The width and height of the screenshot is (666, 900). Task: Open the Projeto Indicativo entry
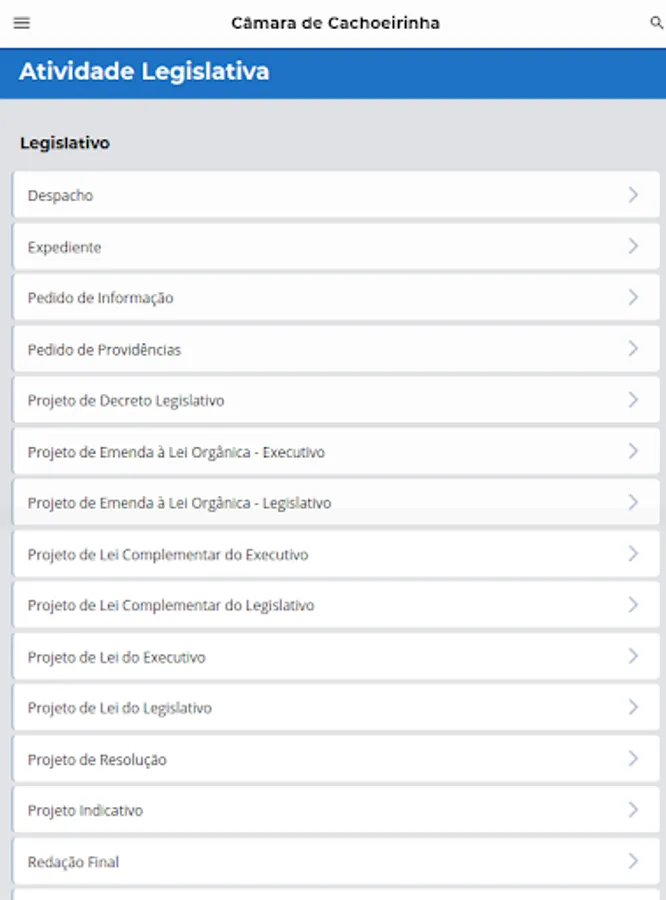click(x=85, y=810)
